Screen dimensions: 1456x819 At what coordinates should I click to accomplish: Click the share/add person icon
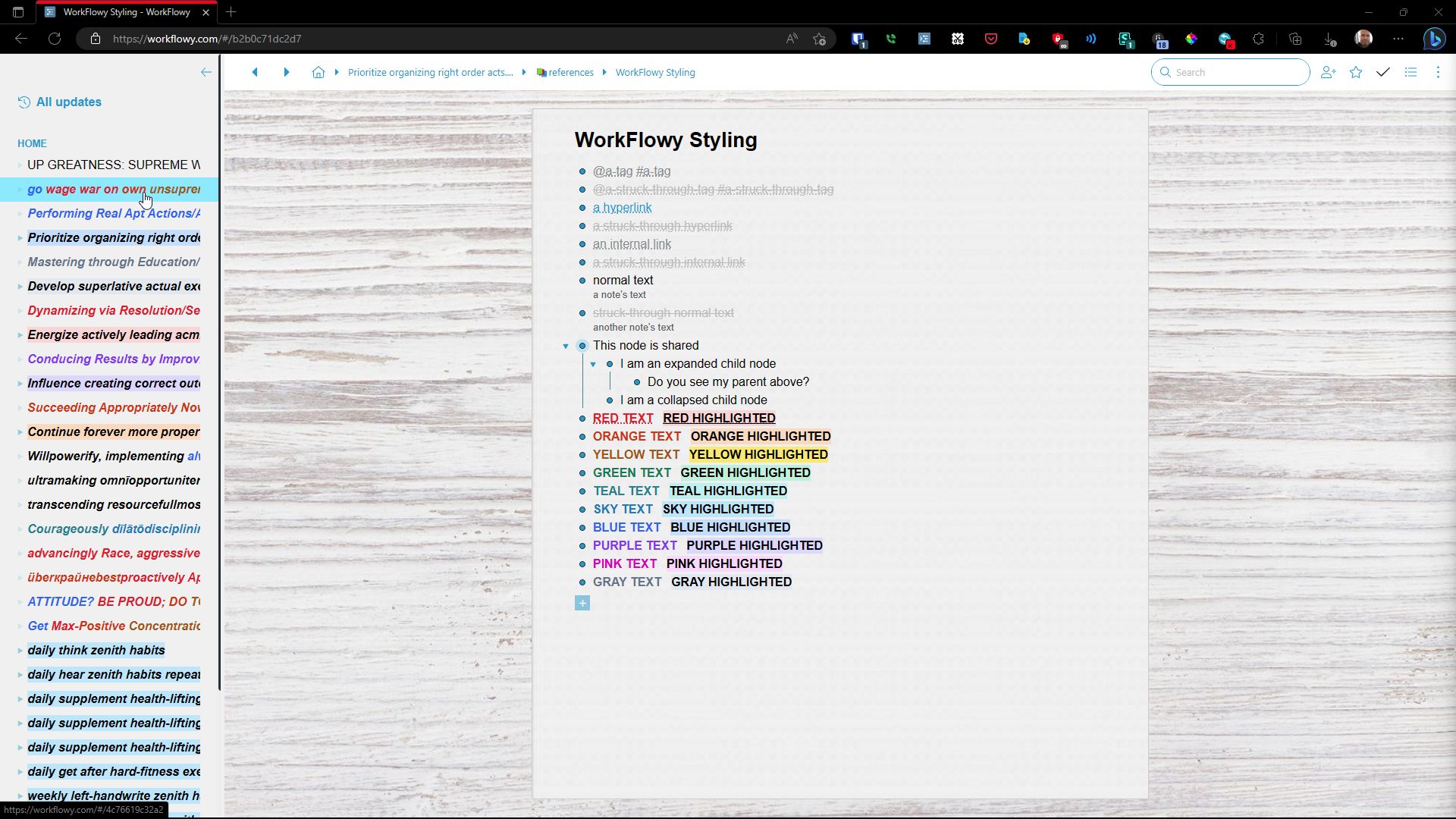tap(1328, 72)
